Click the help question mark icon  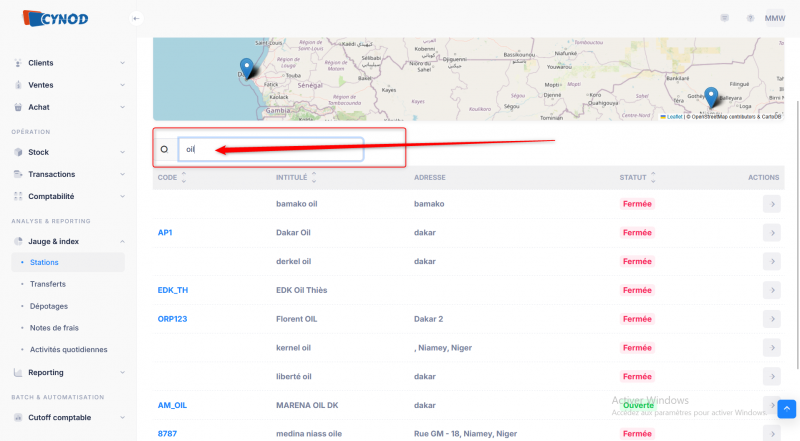(750, 18)
